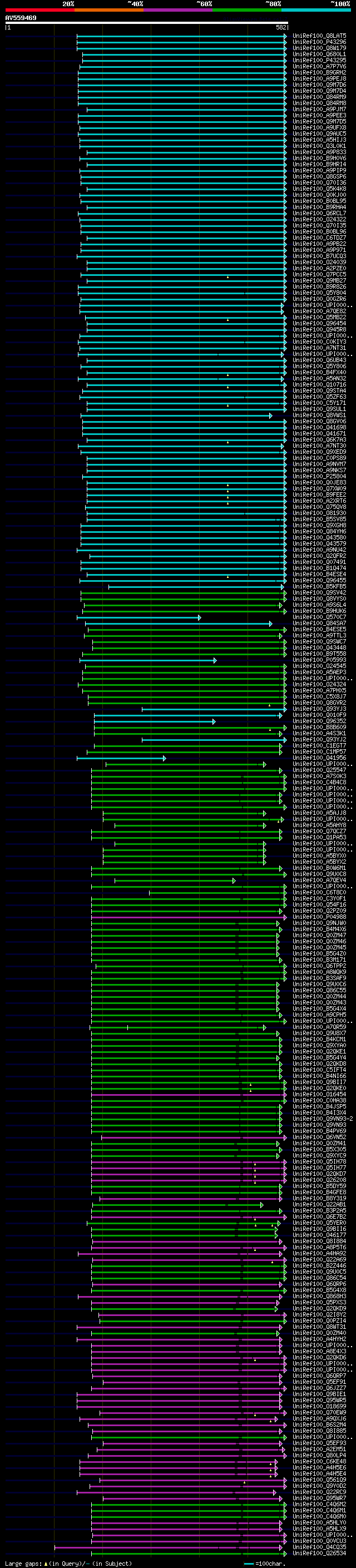Viewport: 356px width, 1568px height.
Task: Click the purple ~60% identity legend segment
Action: point(179,10)
